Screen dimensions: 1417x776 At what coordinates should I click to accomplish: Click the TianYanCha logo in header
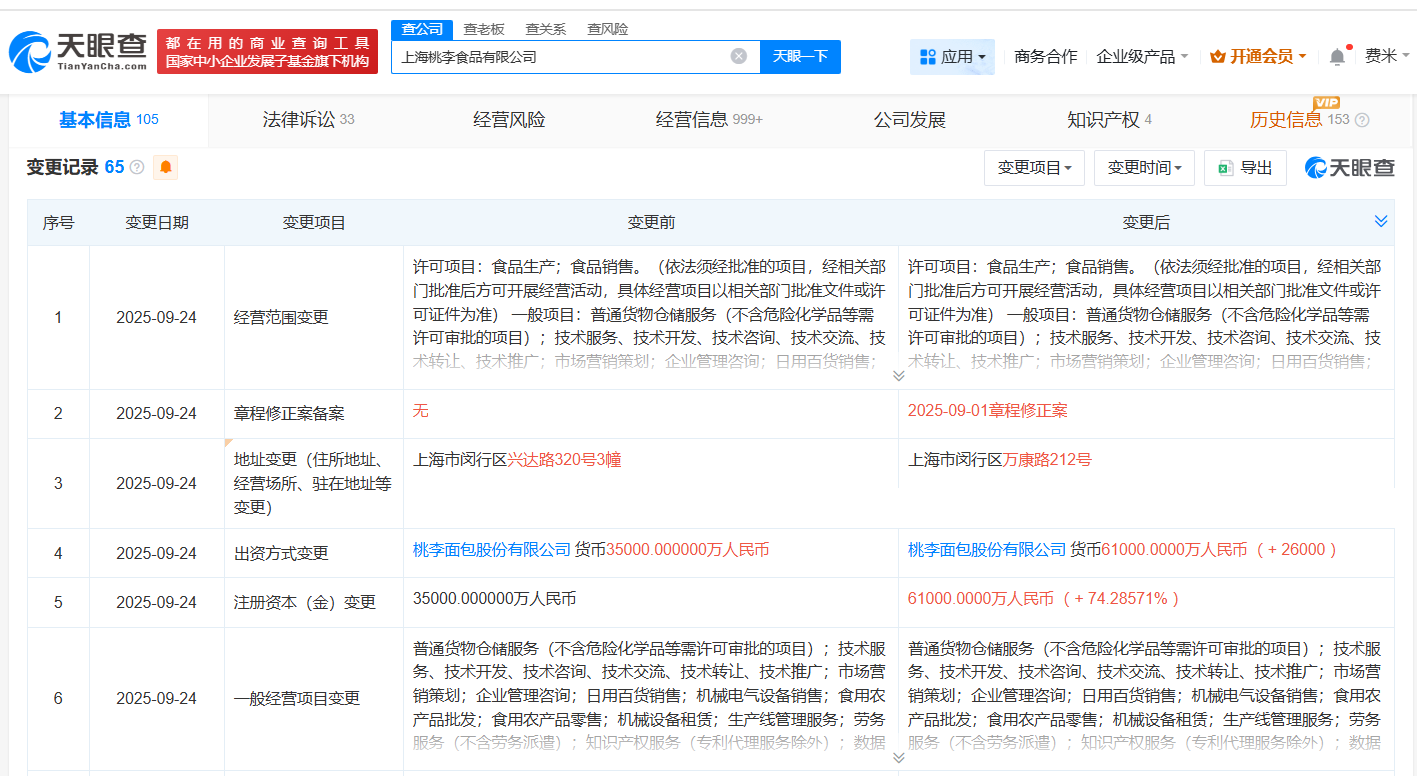coord(78,50)
